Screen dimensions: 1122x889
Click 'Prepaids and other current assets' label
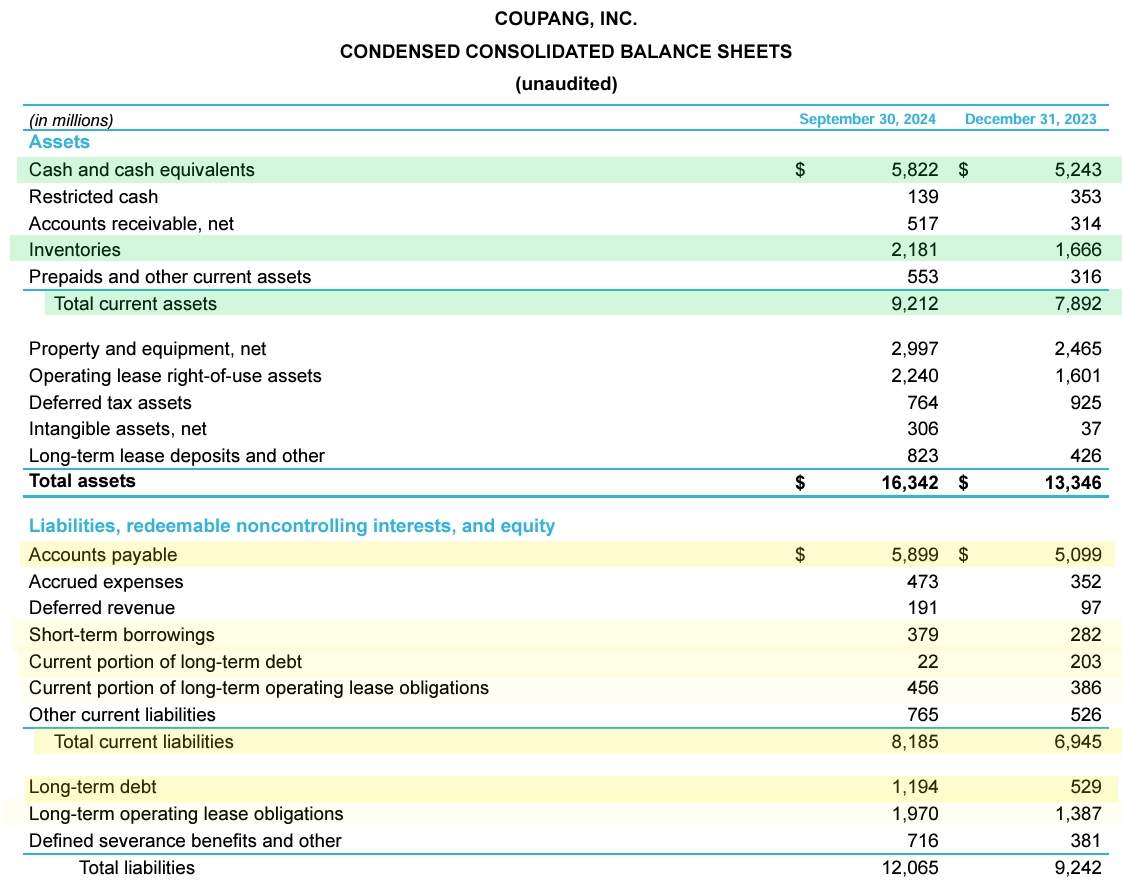point(170,277)
